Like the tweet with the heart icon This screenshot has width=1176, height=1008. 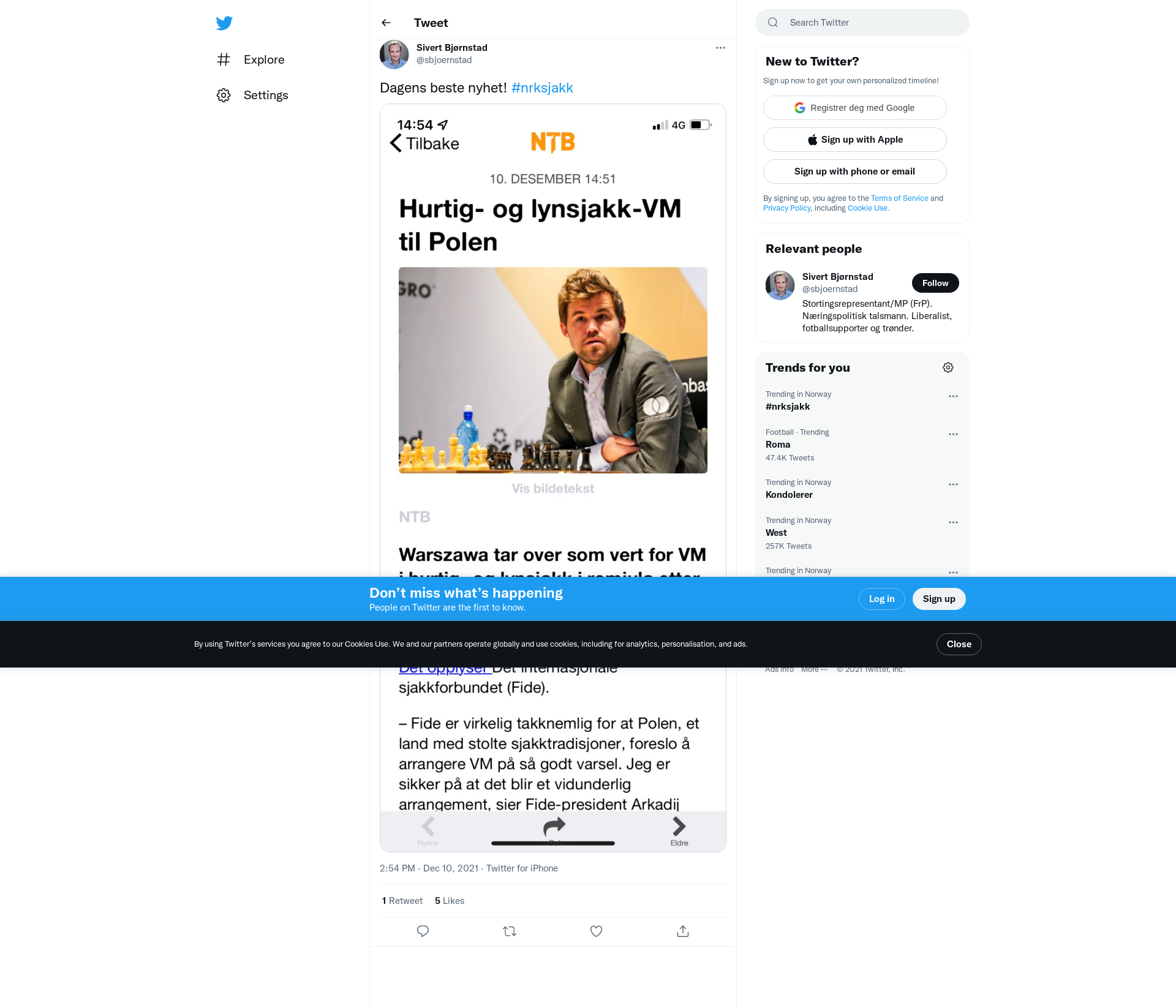click(x=596, y=931)
